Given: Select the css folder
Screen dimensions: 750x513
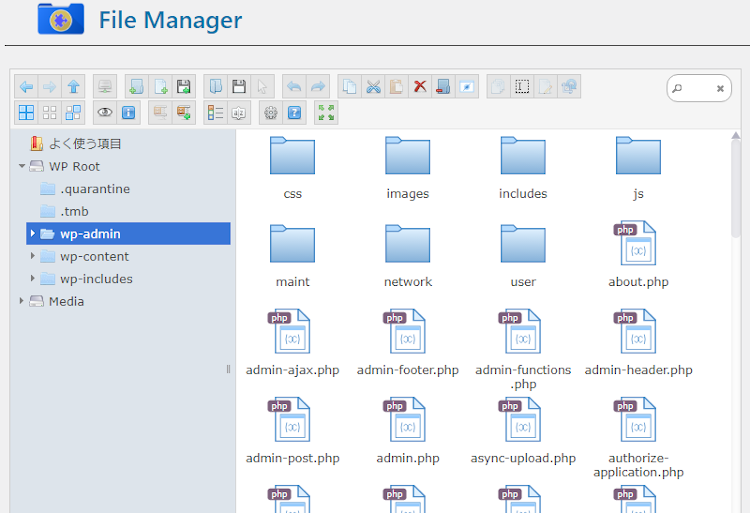Looking at the screenshot, I should pos(292,167).
